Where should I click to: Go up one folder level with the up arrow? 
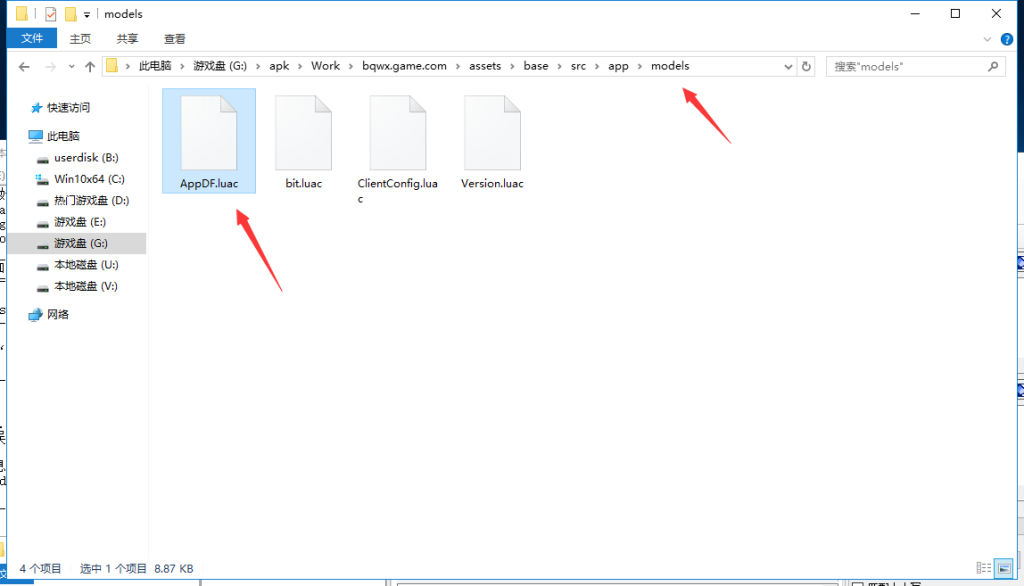pos(90,67)
